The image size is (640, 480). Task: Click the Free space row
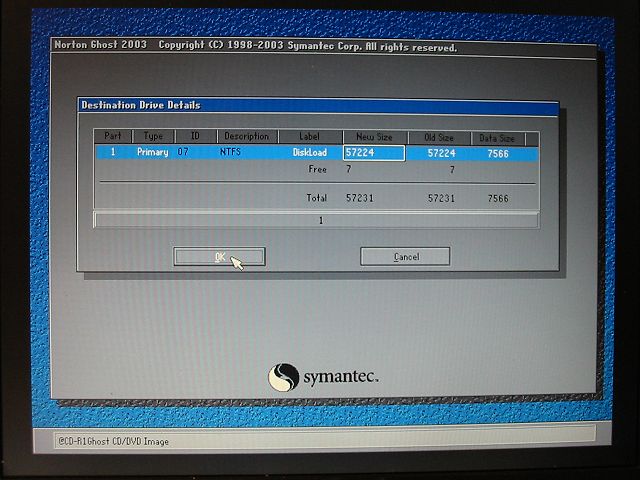pos(317,170)
